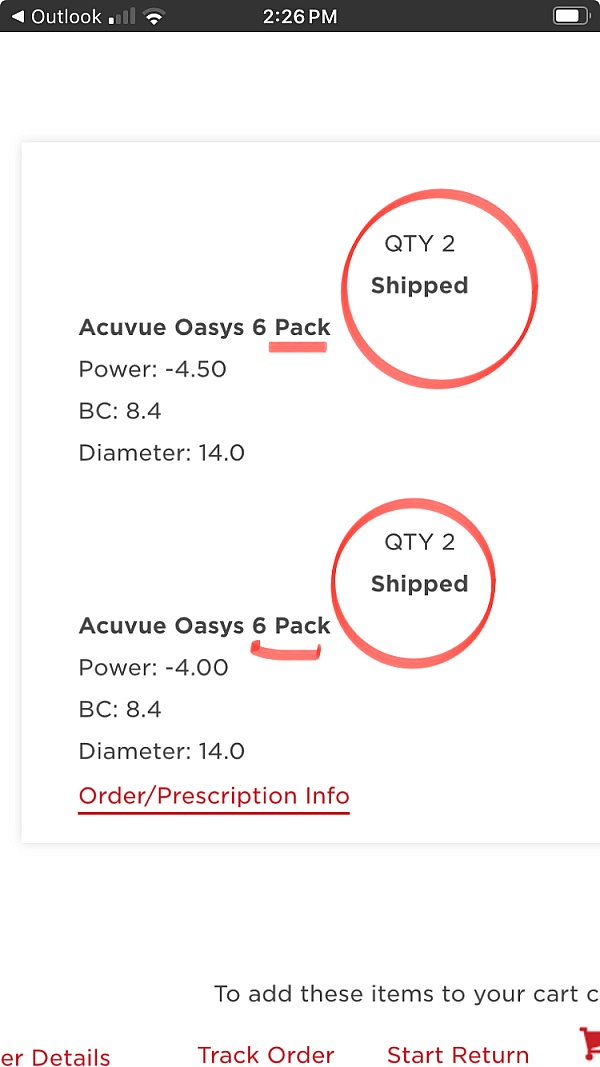Click the Start Return link
The height and width of the screenshot is (1067, 600).
458,1055
